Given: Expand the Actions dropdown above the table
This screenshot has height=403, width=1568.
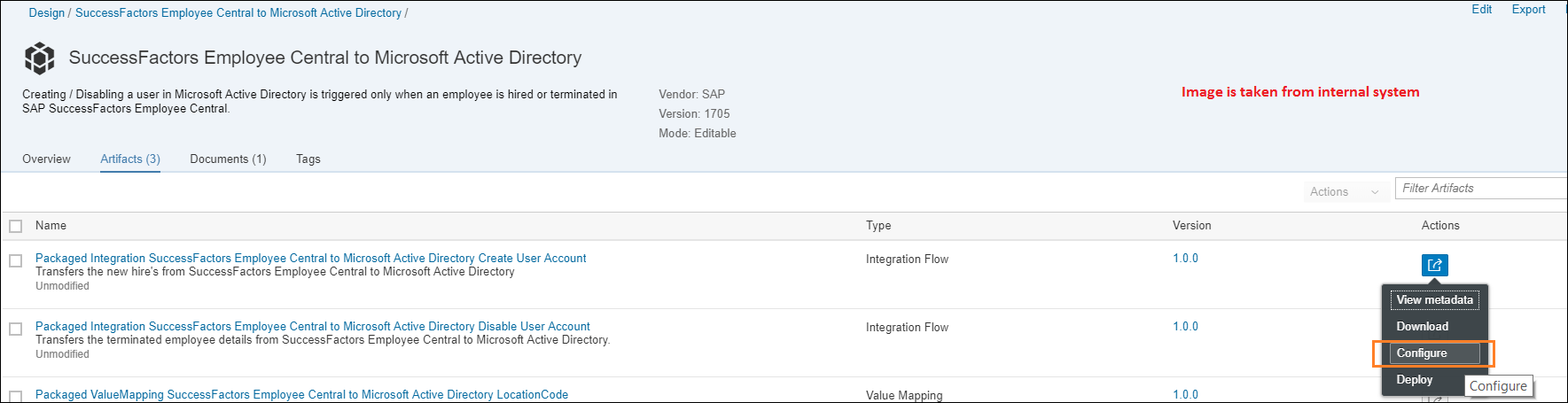Looking at the screenshot, I should (x=1345, y=191).
